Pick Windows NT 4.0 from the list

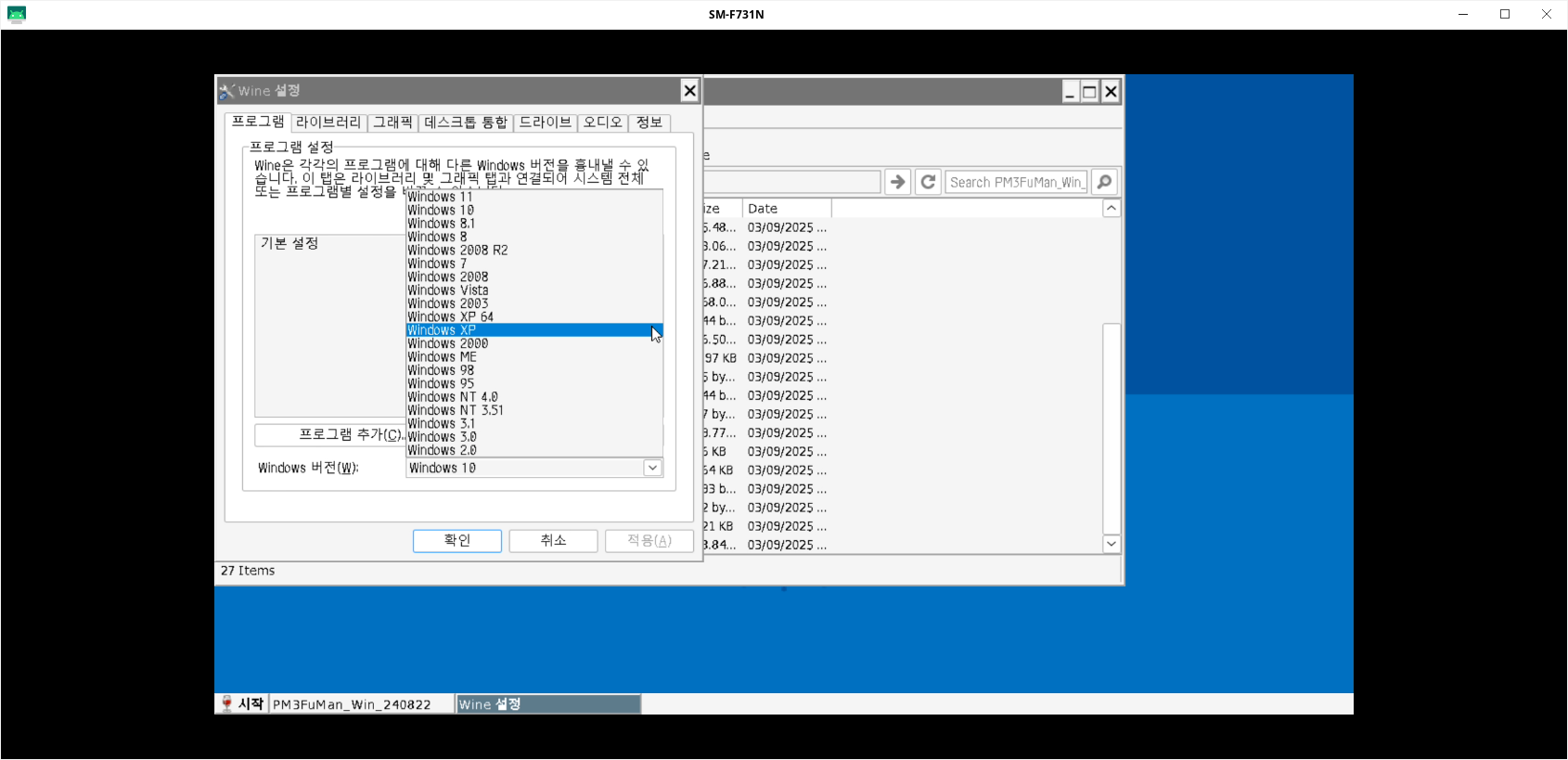pos(534,397)
